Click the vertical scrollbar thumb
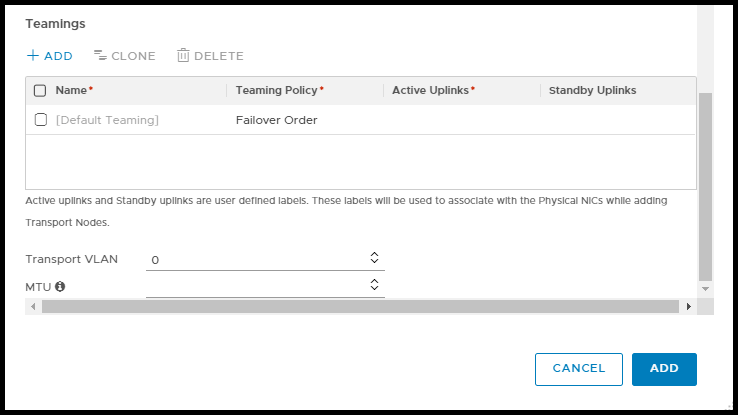 pyautogui.click(x=705, y=185)
